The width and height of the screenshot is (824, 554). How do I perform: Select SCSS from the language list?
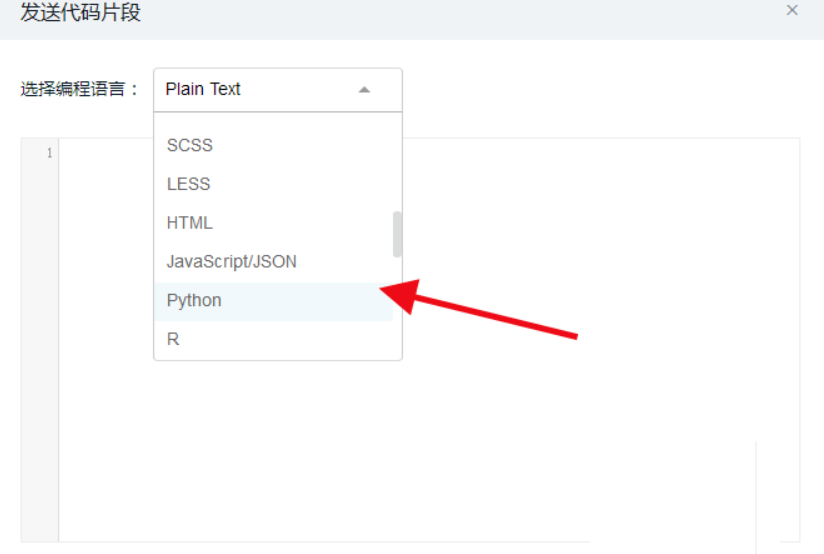[190, 145]
